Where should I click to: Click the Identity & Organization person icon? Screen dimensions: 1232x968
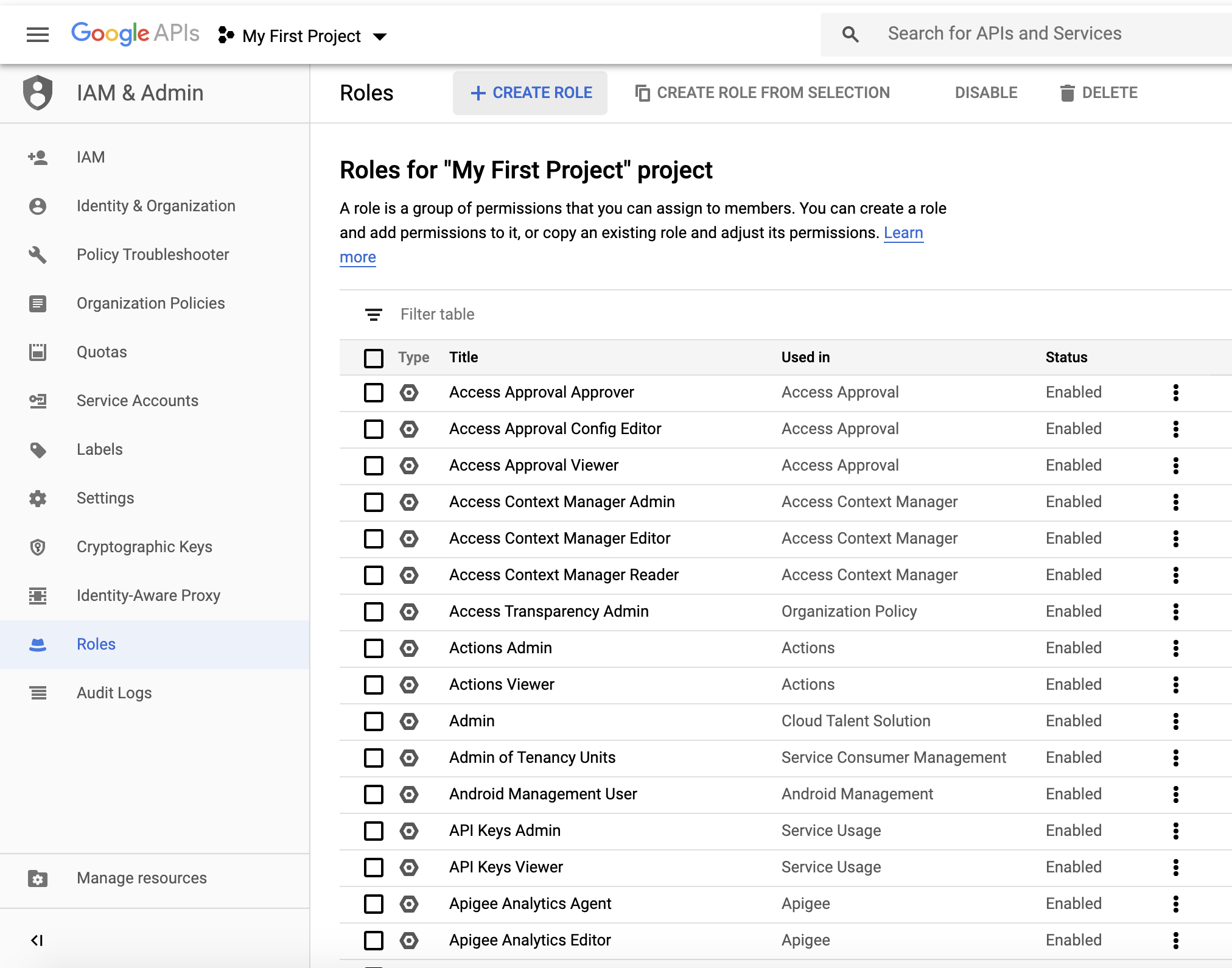[38, 206]
